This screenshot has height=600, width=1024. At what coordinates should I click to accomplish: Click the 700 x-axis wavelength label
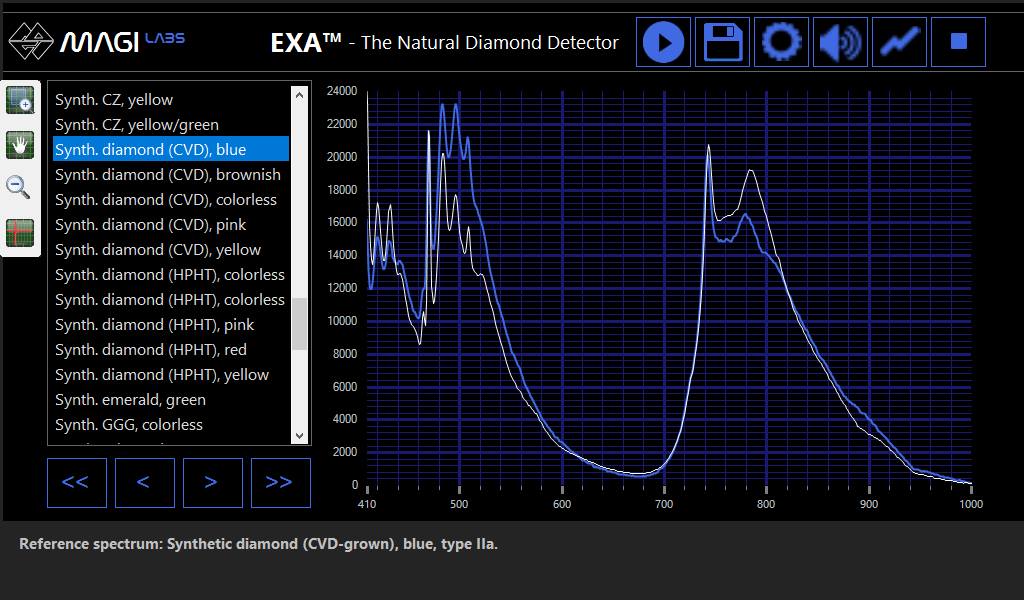[x=664, y=504]
